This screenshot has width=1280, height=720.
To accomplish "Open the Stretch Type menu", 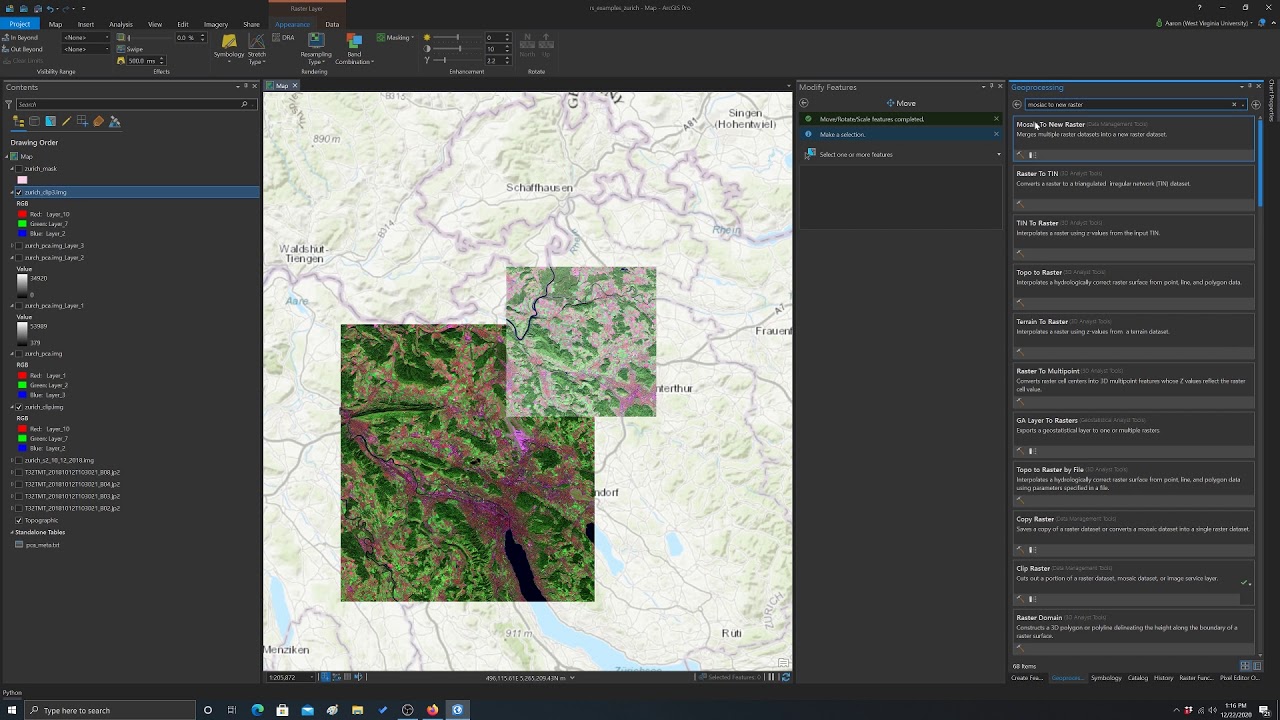I will tap(257, 49).
